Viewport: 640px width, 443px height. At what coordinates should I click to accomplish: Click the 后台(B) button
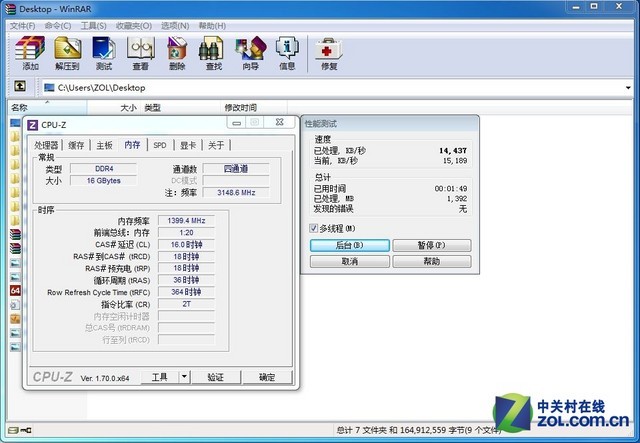tap(350, 245)
